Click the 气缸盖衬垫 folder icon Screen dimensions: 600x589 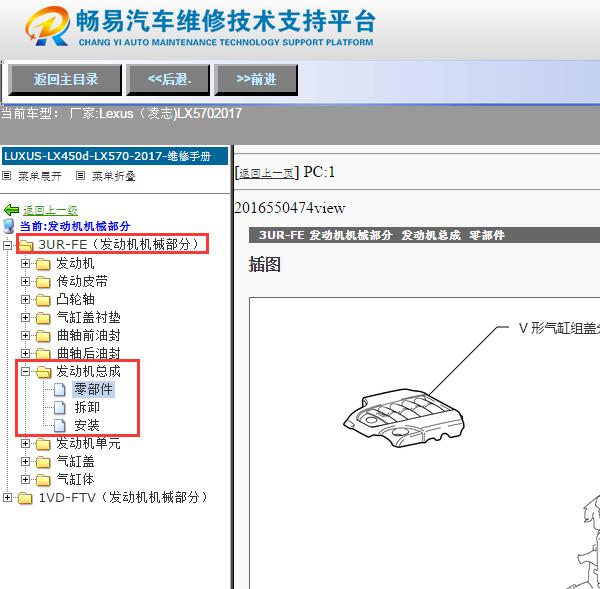coord(43,318)
